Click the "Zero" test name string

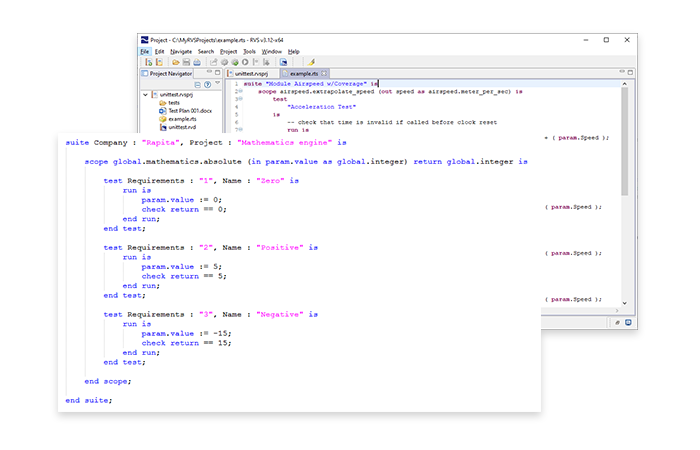[x=270, y=181]
